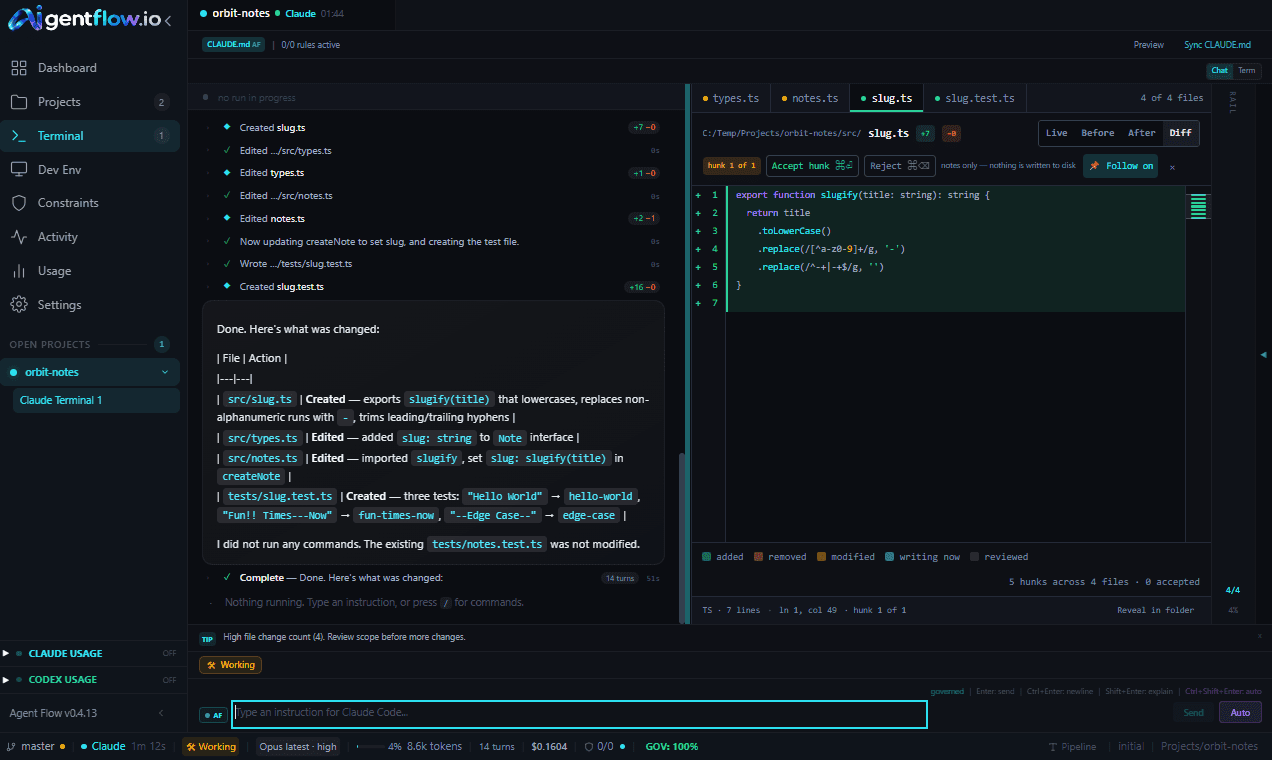Click the AF badge left of instruction input

click(x=212, y=715)
